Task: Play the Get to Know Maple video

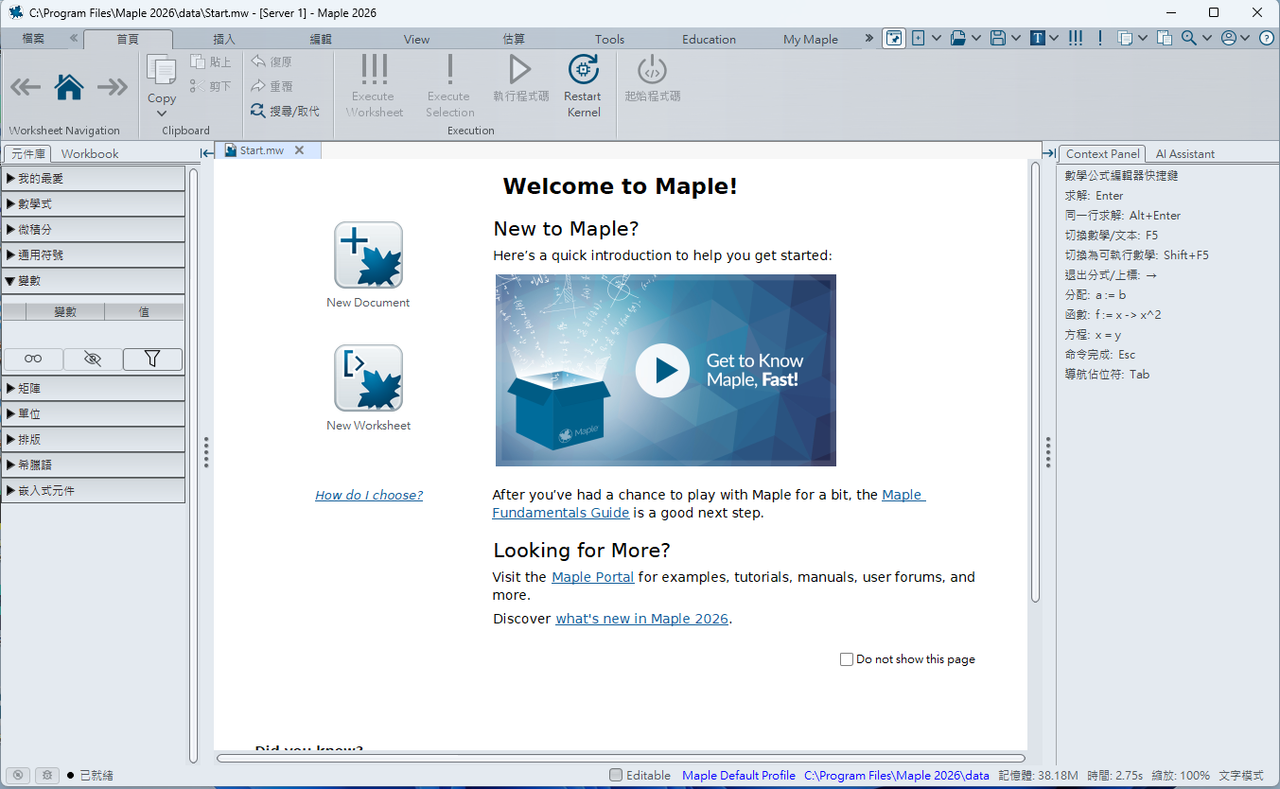Action: point(663,371)
